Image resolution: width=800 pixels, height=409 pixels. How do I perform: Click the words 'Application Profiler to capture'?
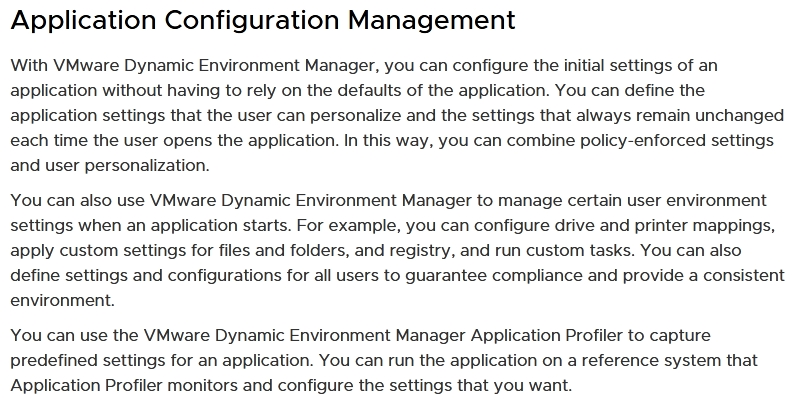590,336
